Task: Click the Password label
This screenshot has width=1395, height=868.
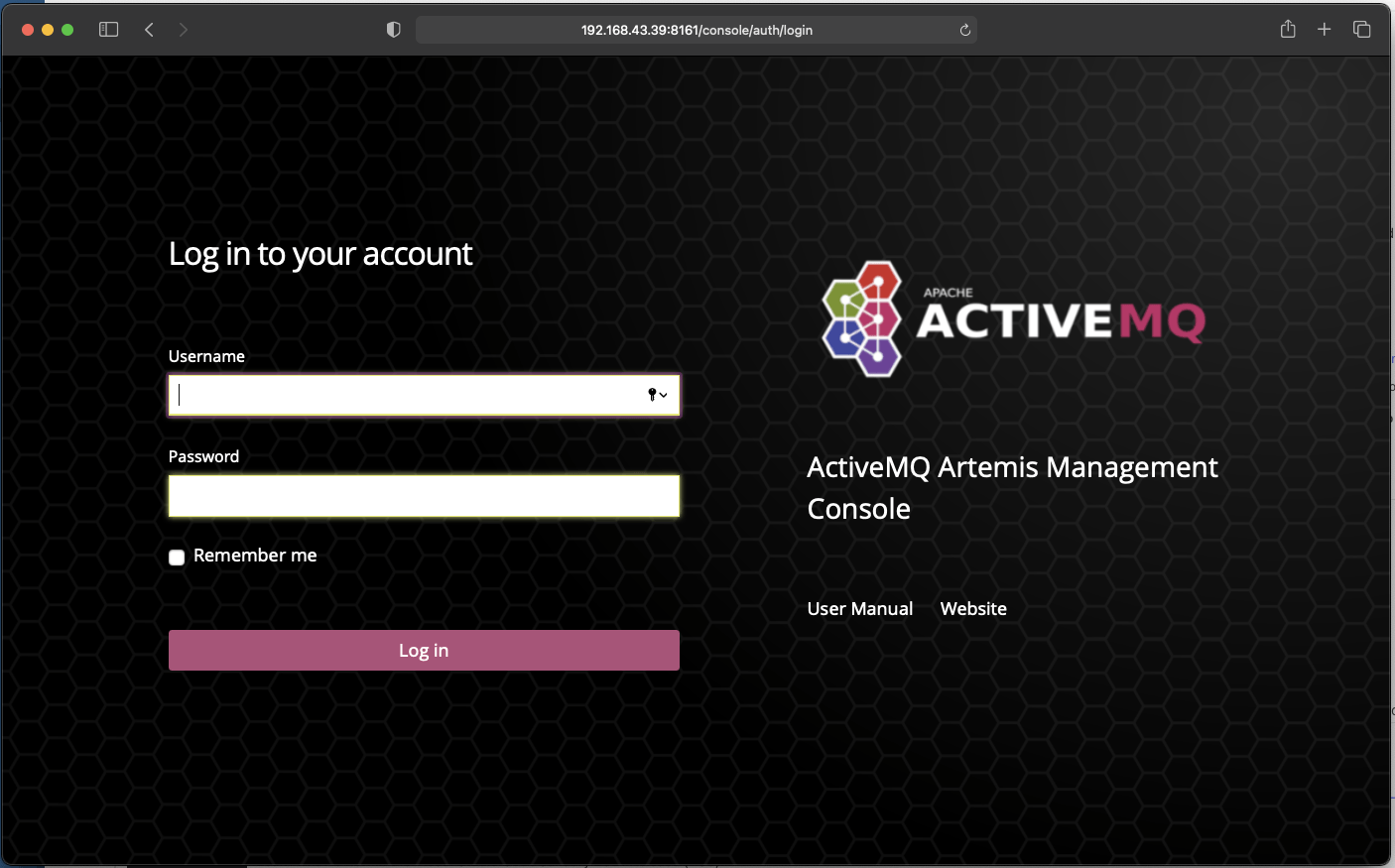Action: click(203, 456)
